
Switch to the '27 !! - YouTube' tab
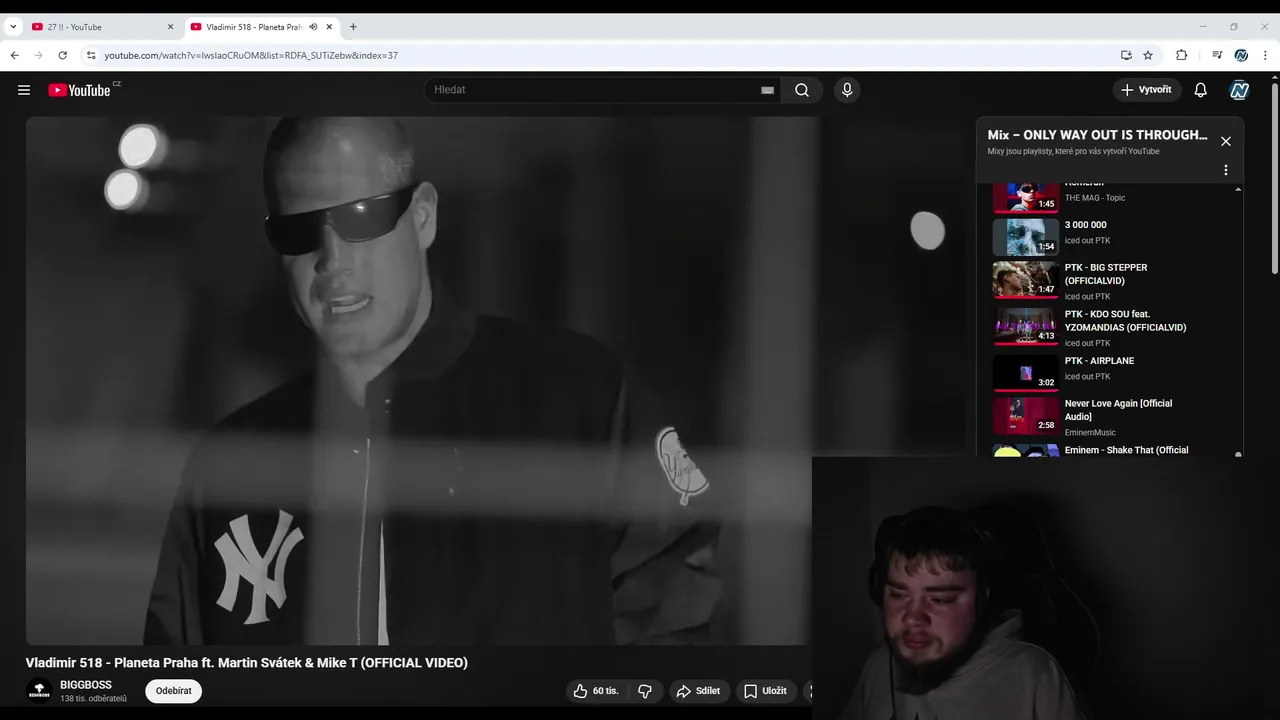click(102, 27)
